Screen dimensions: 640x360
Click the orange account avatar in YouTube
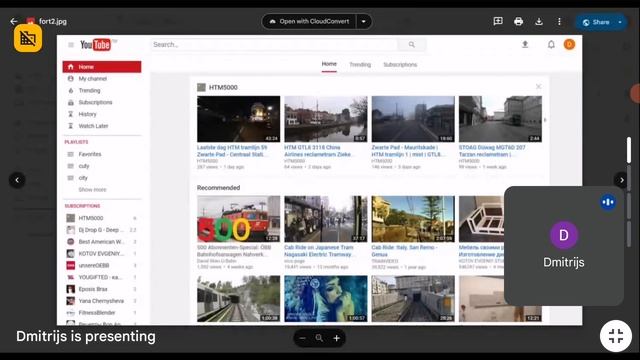[569, 44]
